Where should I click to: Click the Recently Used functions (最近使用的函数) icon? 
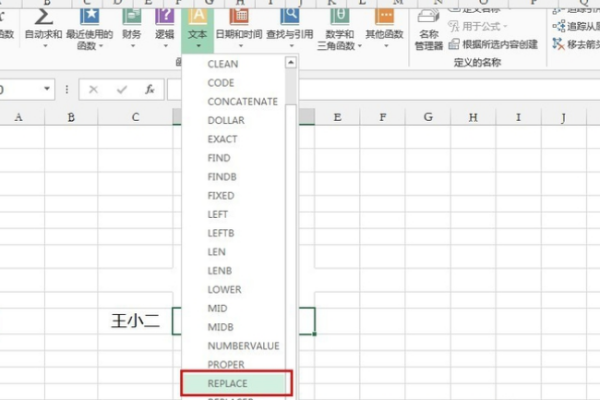88,22
